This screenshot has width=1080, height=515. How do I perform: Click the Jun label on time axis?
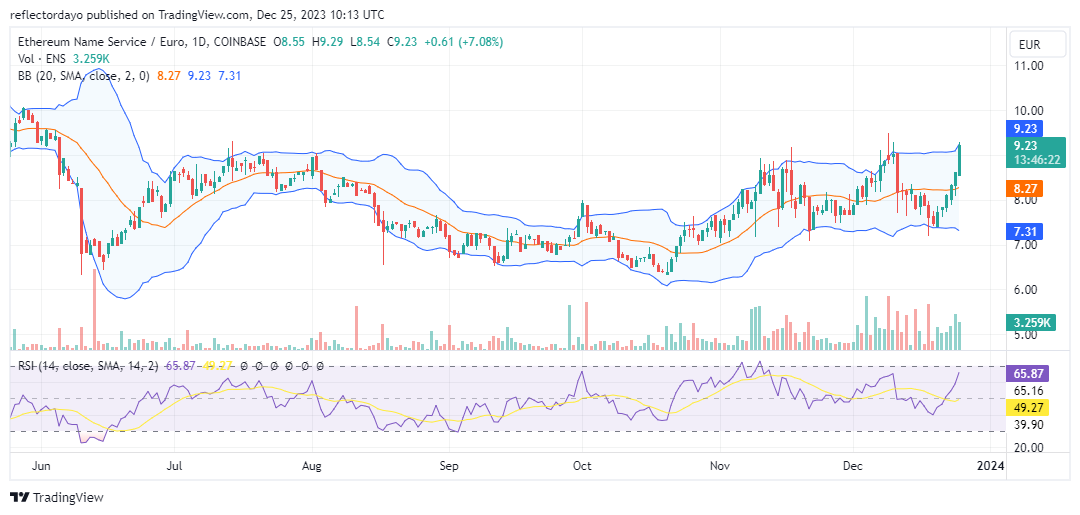[42, 465]
